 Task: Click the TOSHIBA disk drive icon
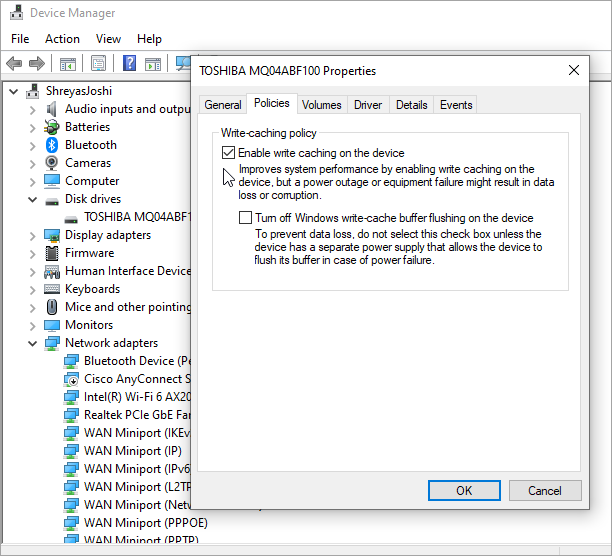71,219
